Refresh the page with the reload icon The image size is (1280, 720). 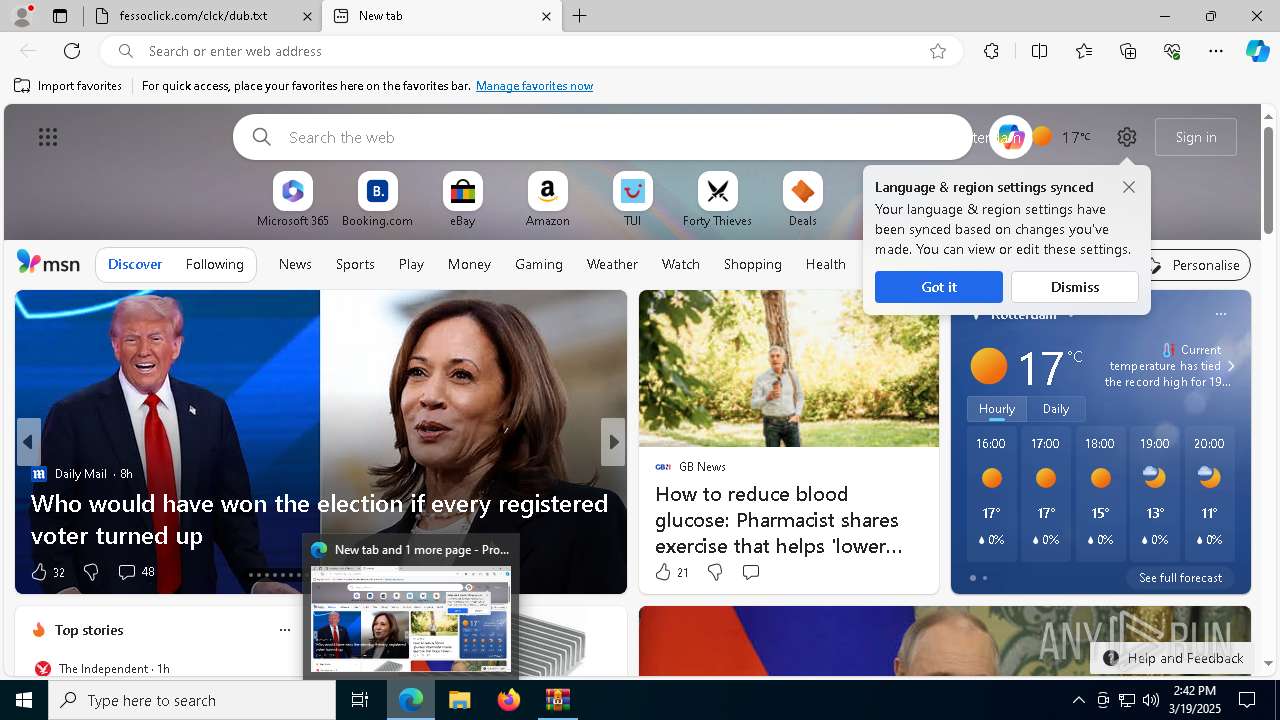click(72, 51)
